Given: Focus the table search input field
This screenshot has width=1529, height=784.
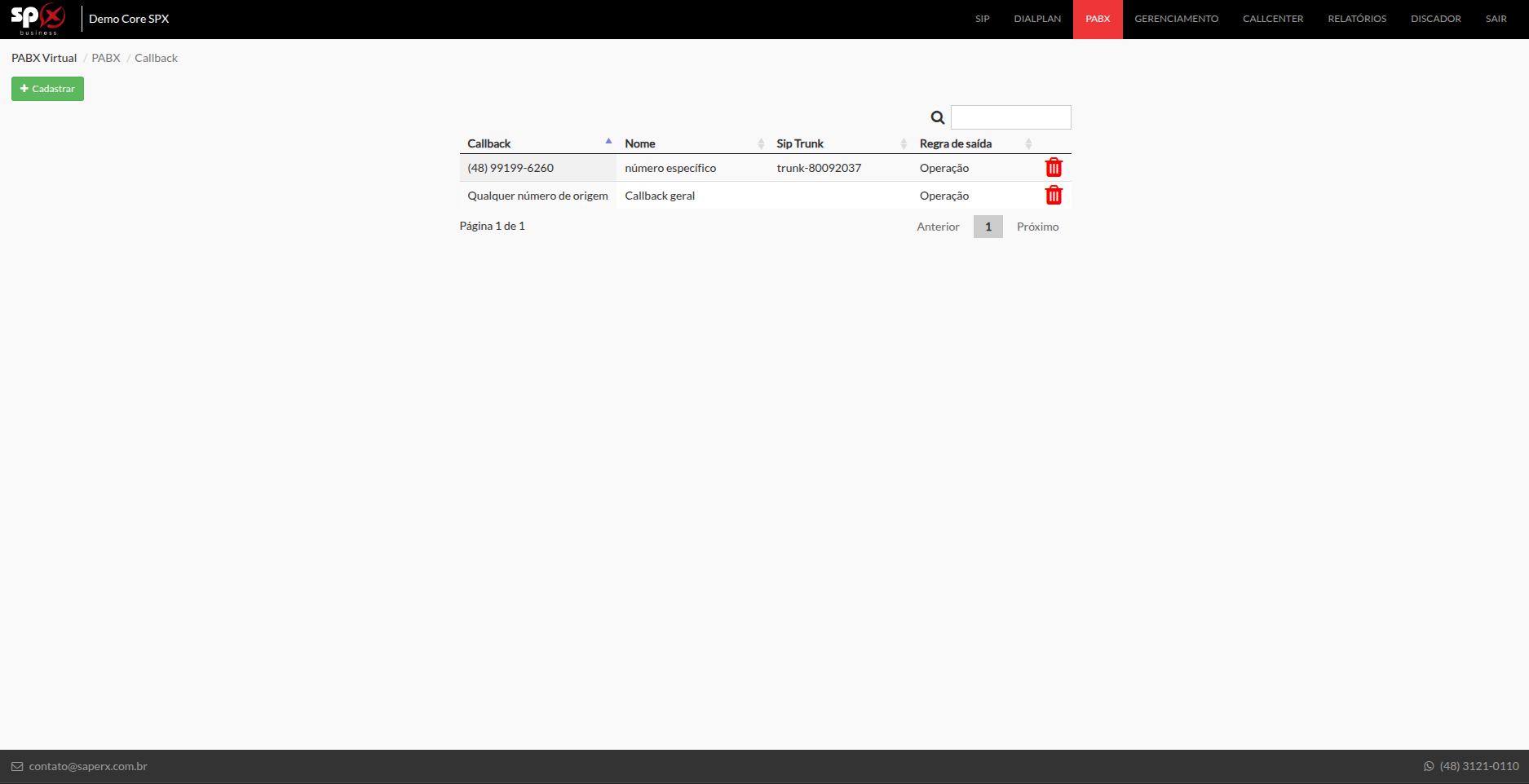Looking at the screenshot, I should pyautogui.click(x=1010, y=117).
